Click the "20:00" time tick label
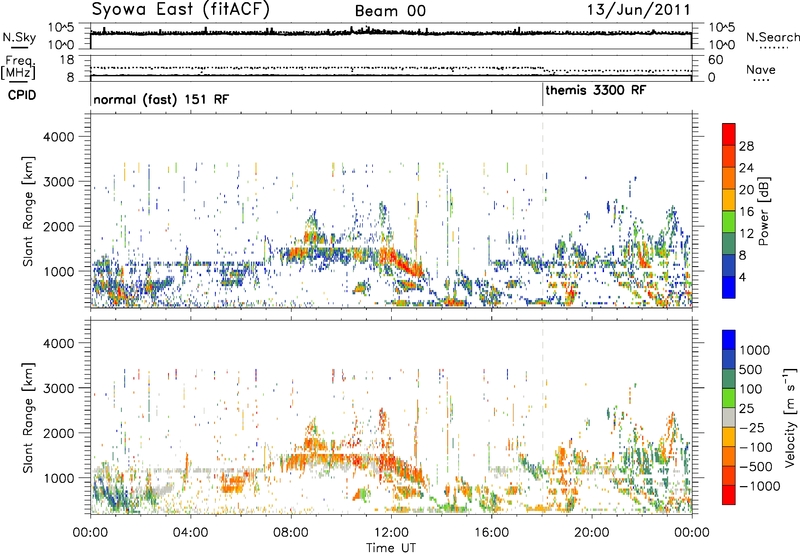 591,533
